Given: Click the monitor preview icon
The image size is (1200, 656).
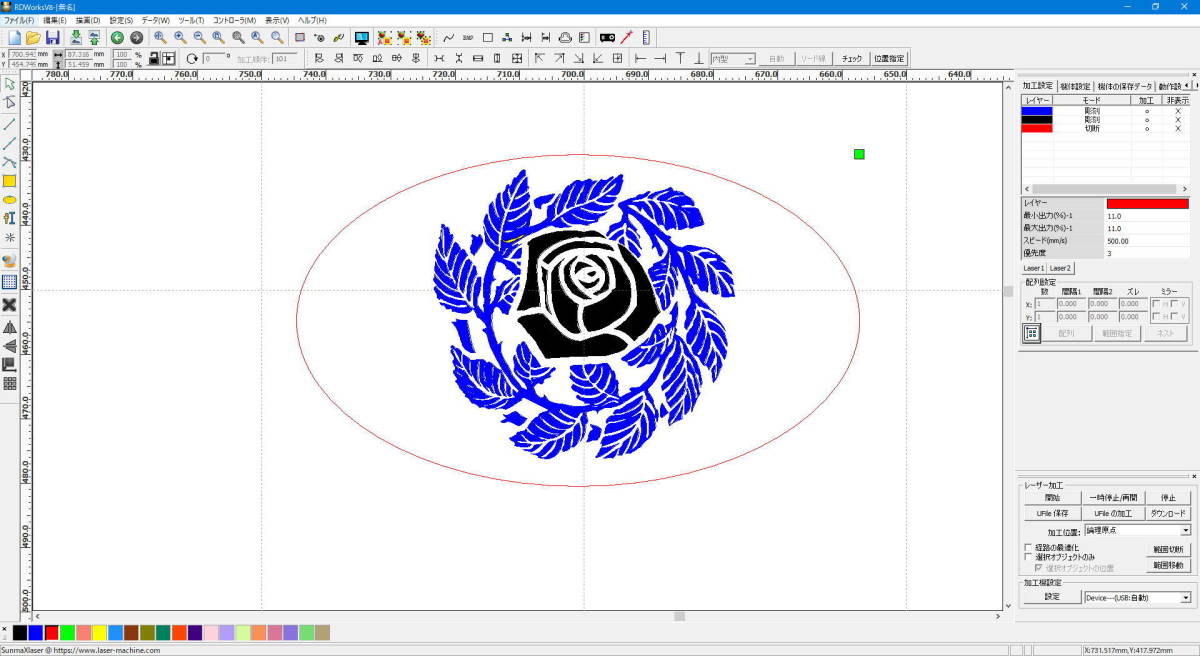Looking at the screenshot, I should tap(361, 37).
